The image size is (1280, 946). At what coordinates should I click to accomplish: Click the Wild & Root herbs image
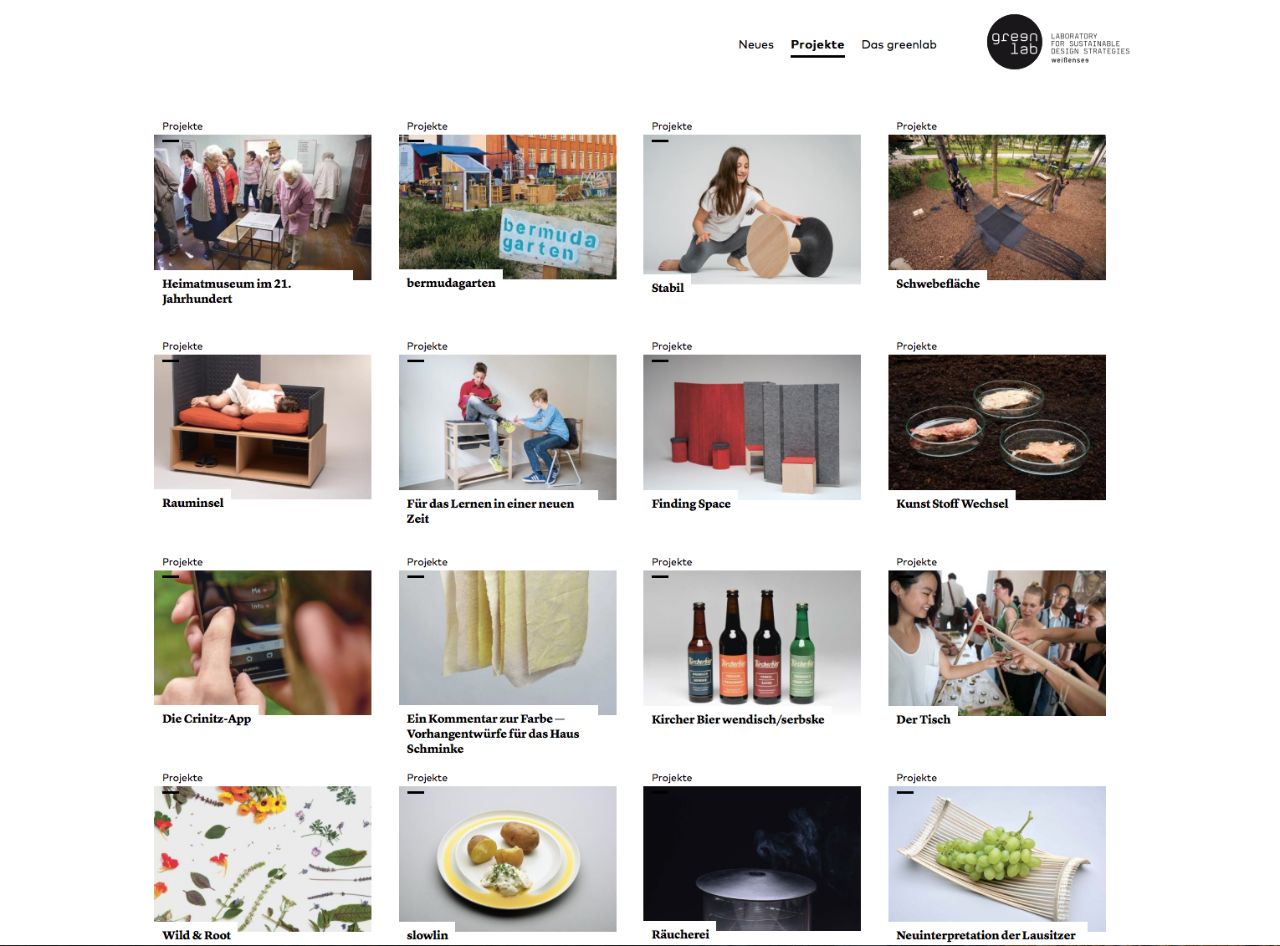(262, 858)
